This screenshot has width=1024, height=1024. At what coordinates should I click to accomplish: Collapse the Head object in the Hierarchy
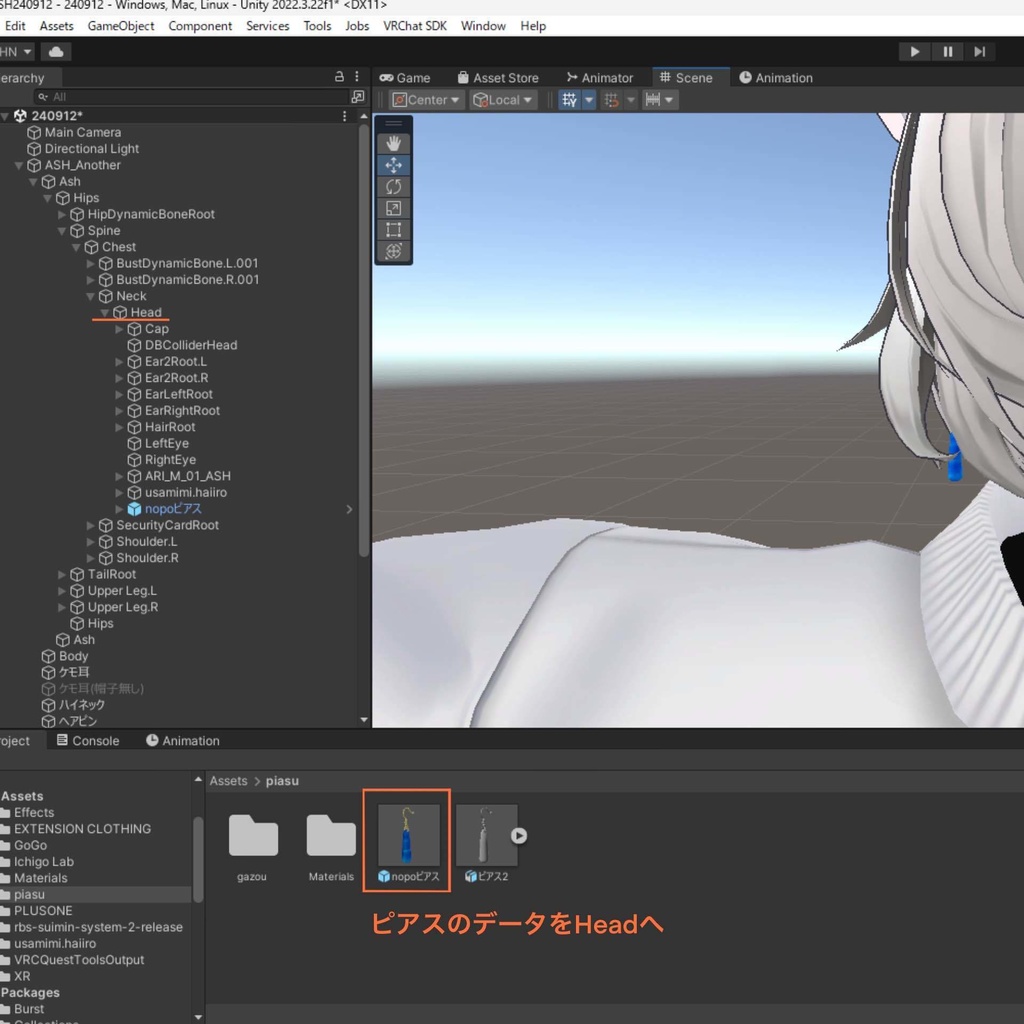[x=104, y=312]
